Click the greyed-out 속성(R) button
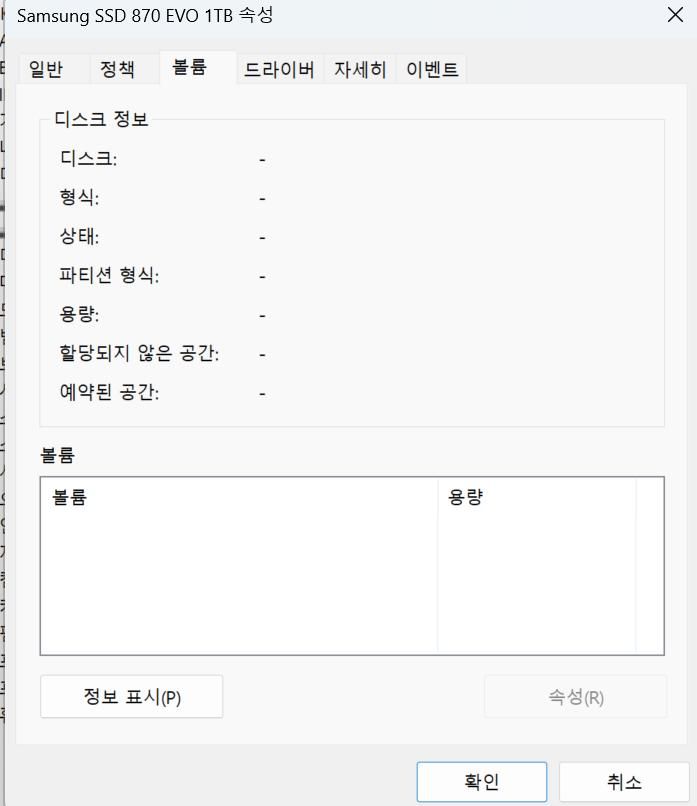The width and height of the screenshot is (697, 806). [575, 697]
